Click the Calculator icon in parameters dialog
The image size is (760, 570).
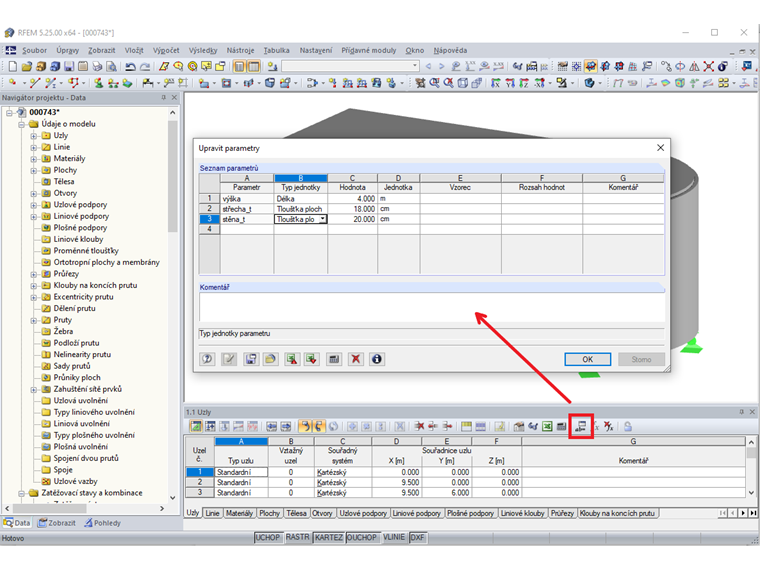point(334,359)
